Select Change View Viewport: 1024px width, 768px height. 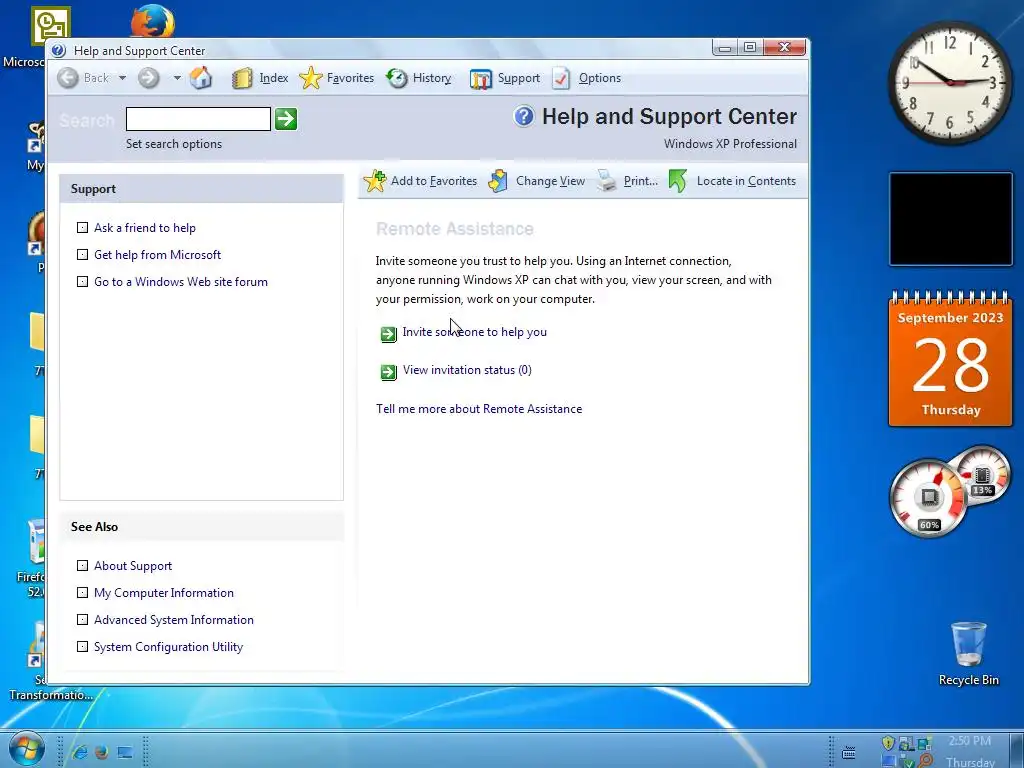[550, 181]
